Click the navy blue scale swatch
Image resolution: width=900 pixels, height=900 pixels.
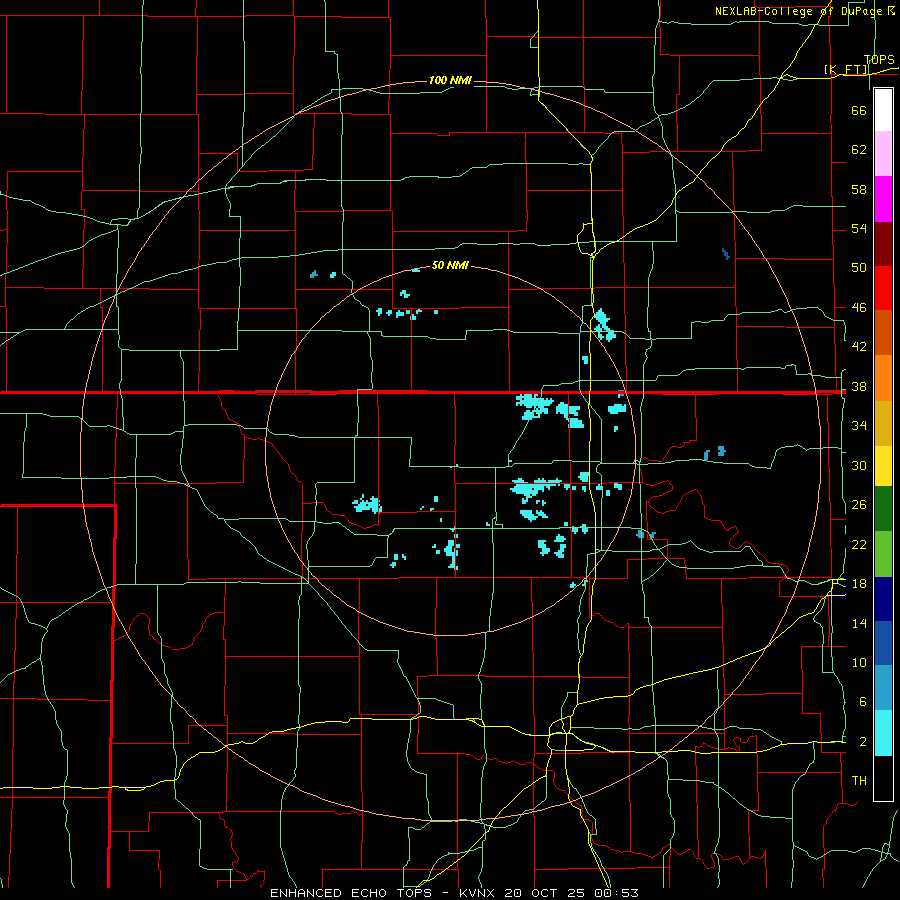[883, 599]
